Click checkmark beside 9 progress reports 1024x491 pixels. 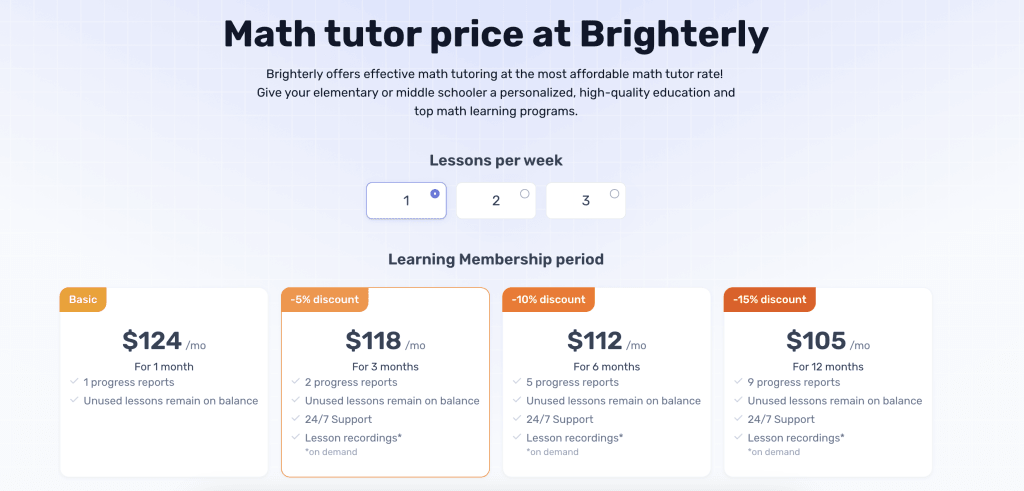tap(738, 382)
